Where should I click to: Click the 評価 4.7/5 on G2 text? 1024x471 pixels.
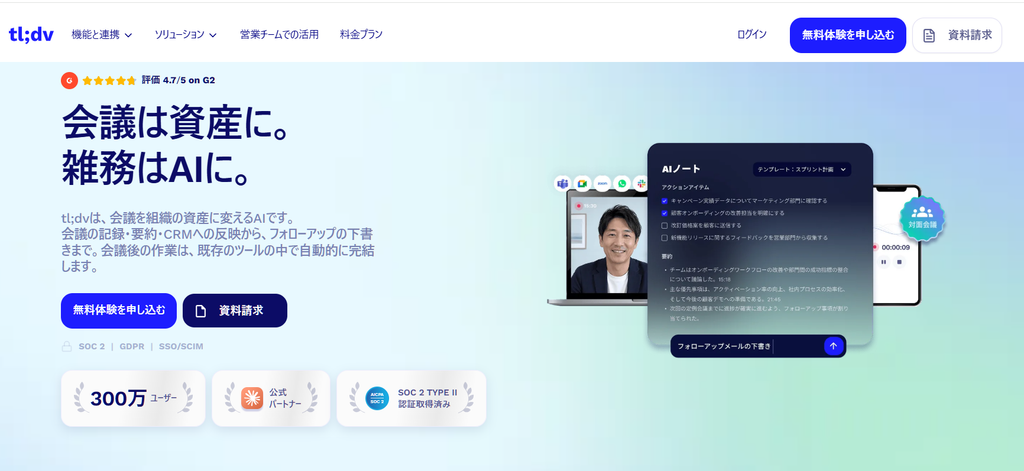point(178,81)
